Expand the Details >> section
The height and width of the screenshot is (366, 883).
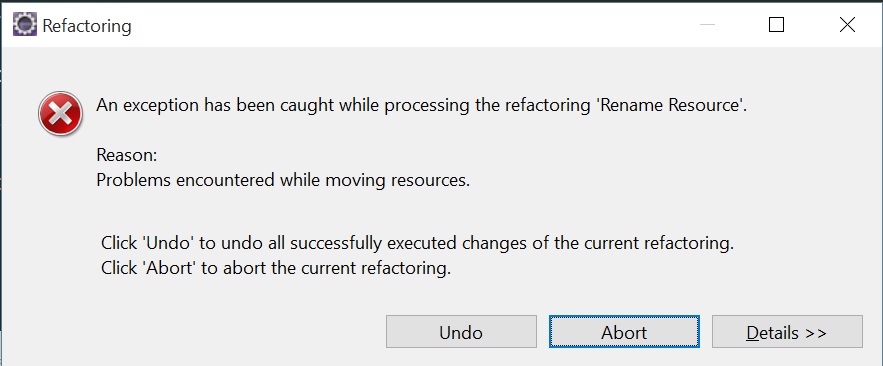[x=787, y=332]
